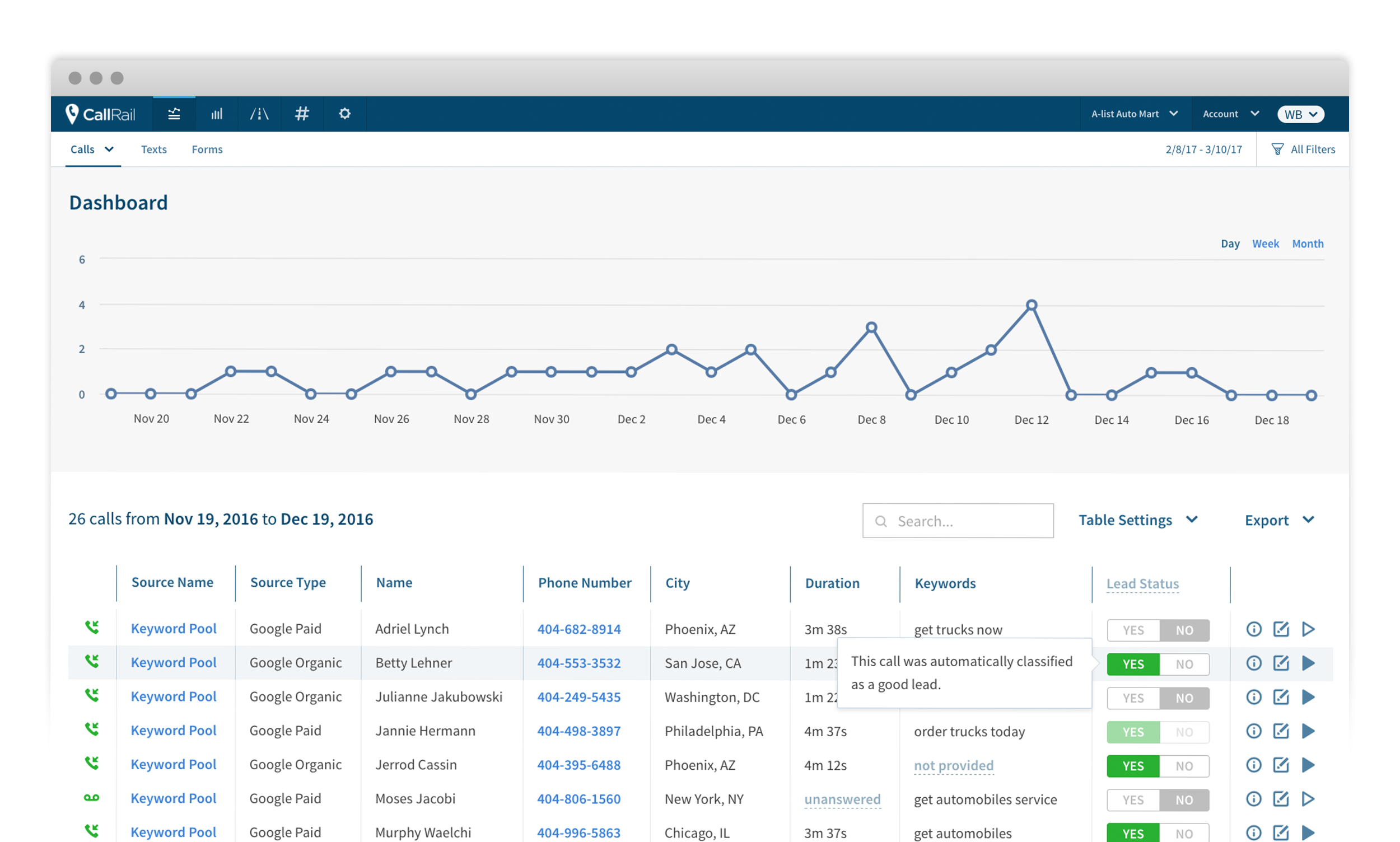
Task: Open the activity list icon in navbar
Action: (174, 114)
